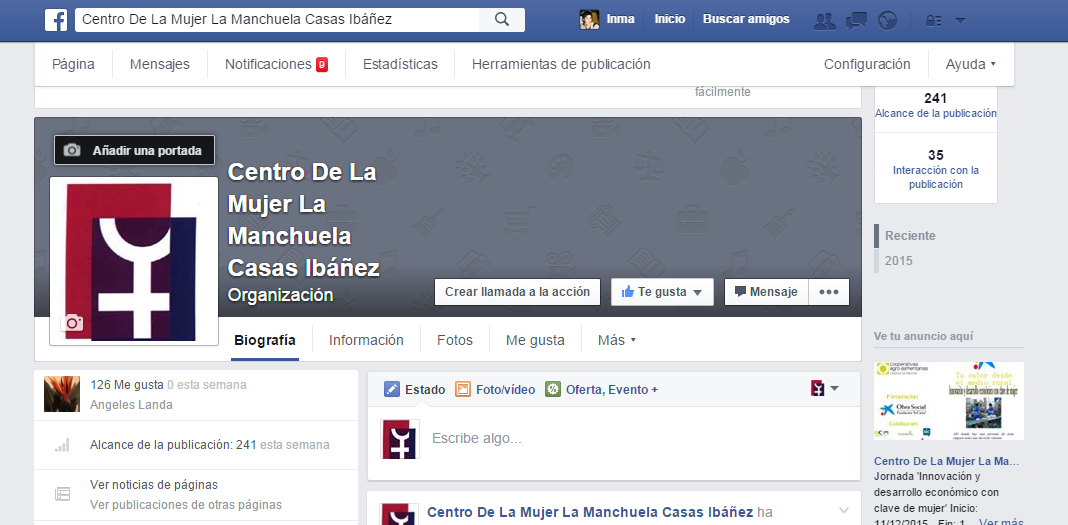Open the privacy shortcuts lock icon

click(x=933, y=20)
